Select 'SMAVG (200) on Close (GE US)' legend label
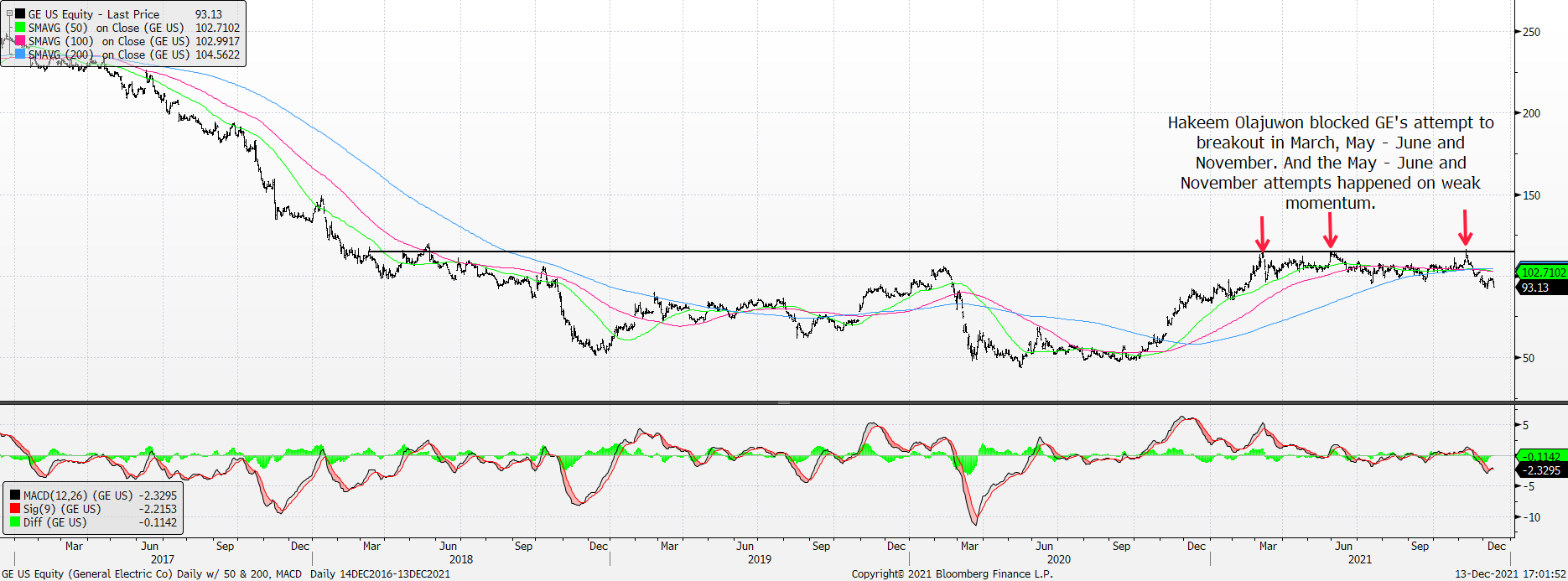 click(109, 54)
